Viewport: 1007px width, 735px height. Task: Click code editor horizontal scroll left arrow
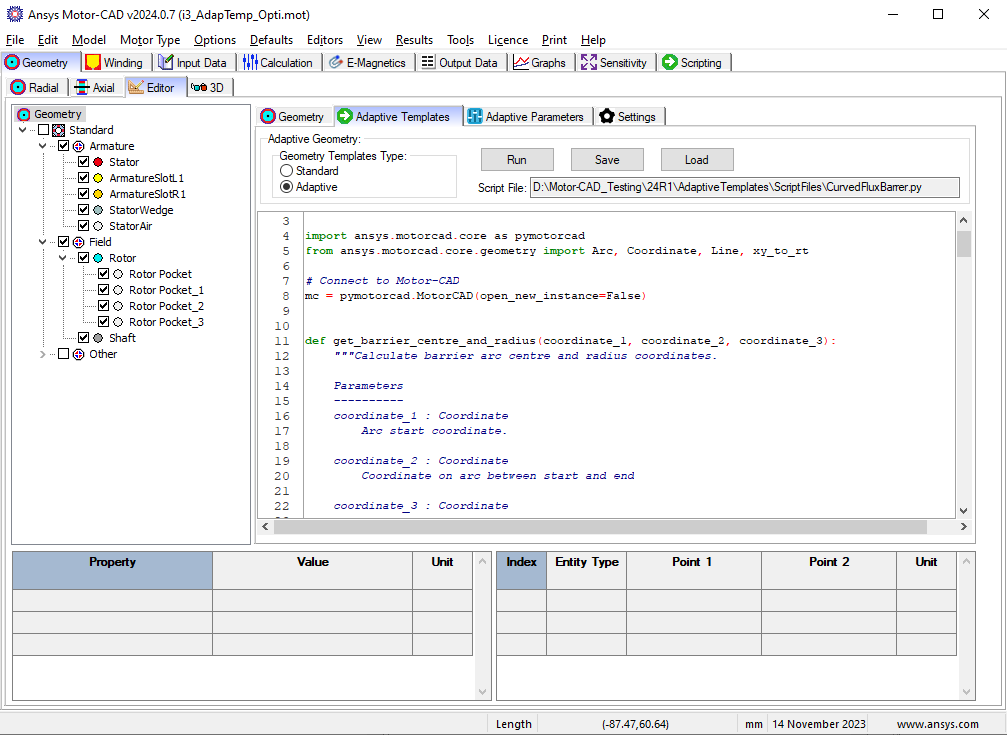pos(265,527)
